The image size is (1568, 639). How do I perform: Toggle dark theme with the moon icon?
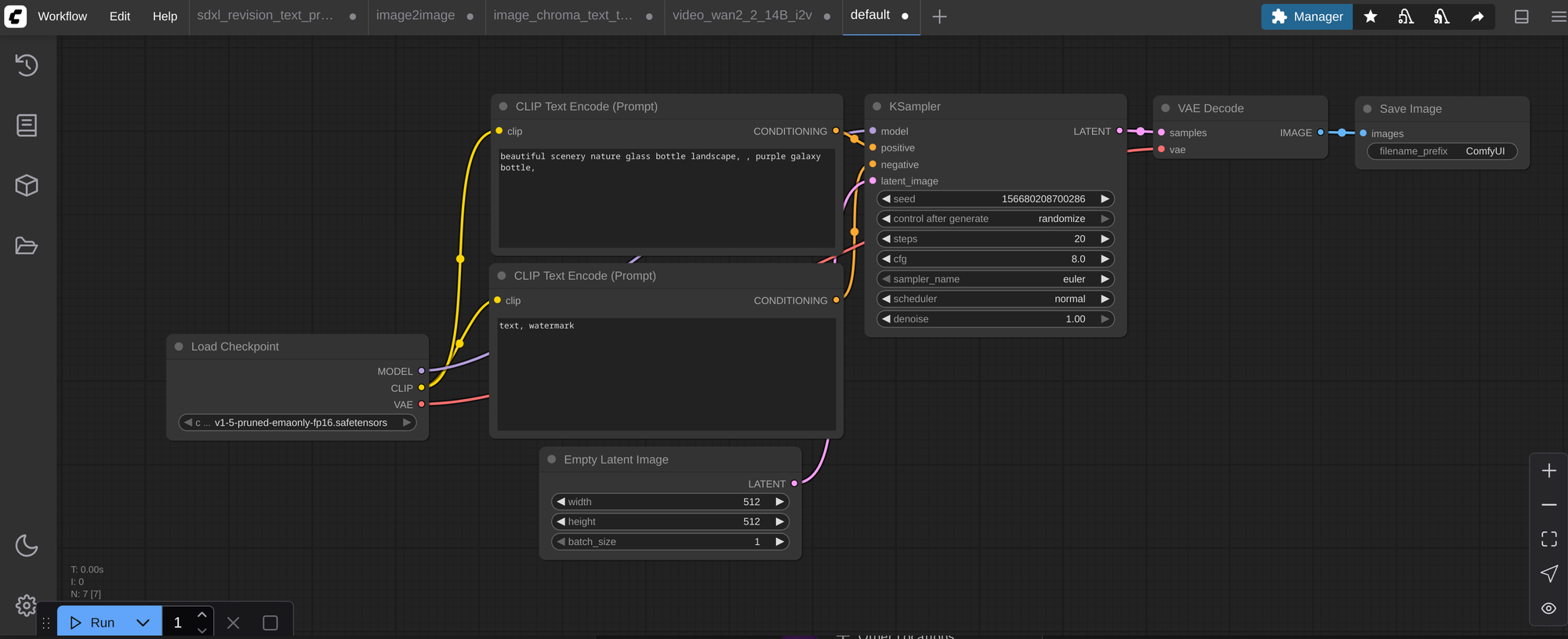[27, 546]
